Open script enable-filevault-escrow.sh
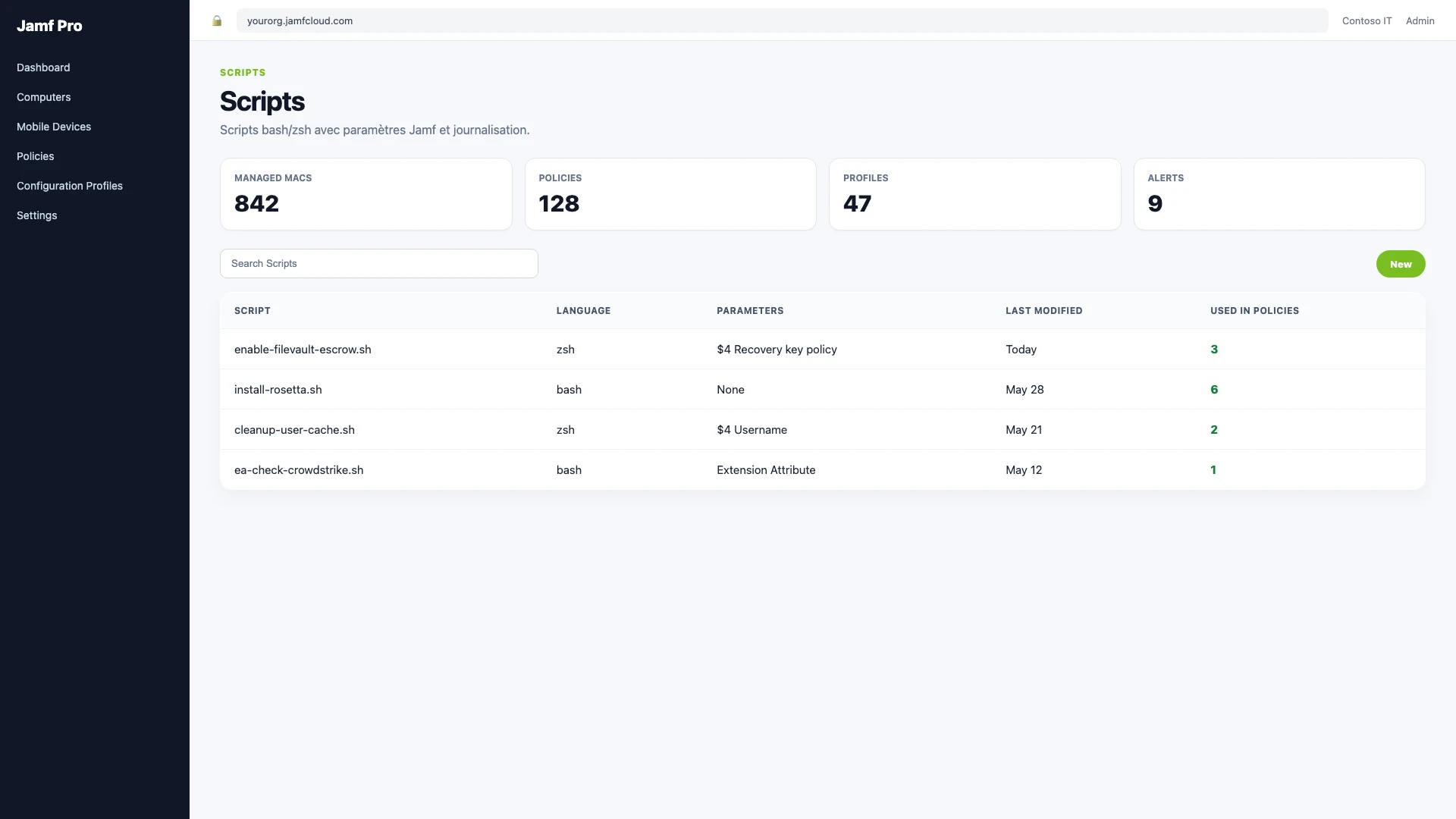The image size is (1456, 819). tap(303, 350)
